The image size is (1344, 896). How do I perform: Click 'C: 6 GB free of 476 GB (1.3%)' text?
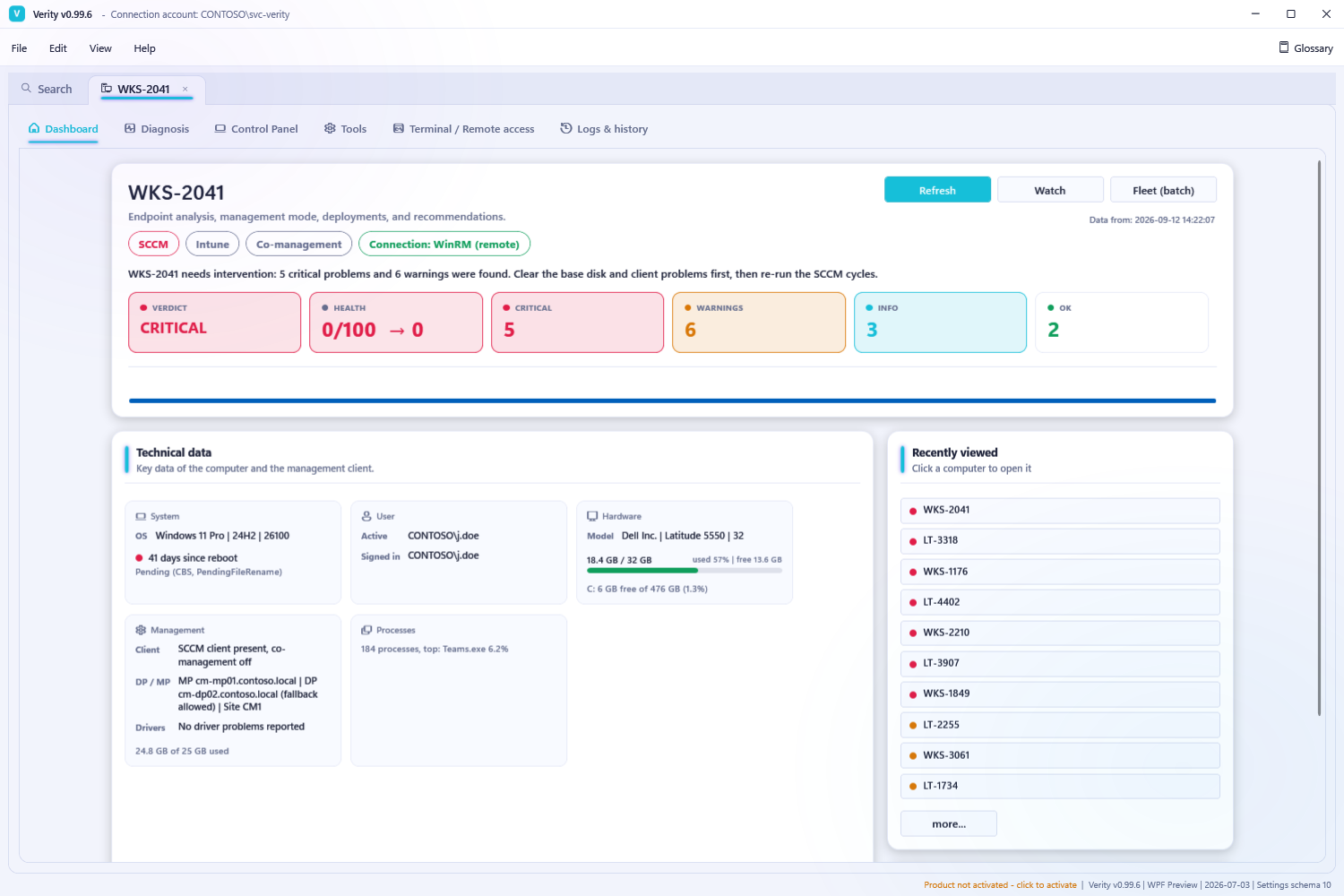click(x=647, y=589)
